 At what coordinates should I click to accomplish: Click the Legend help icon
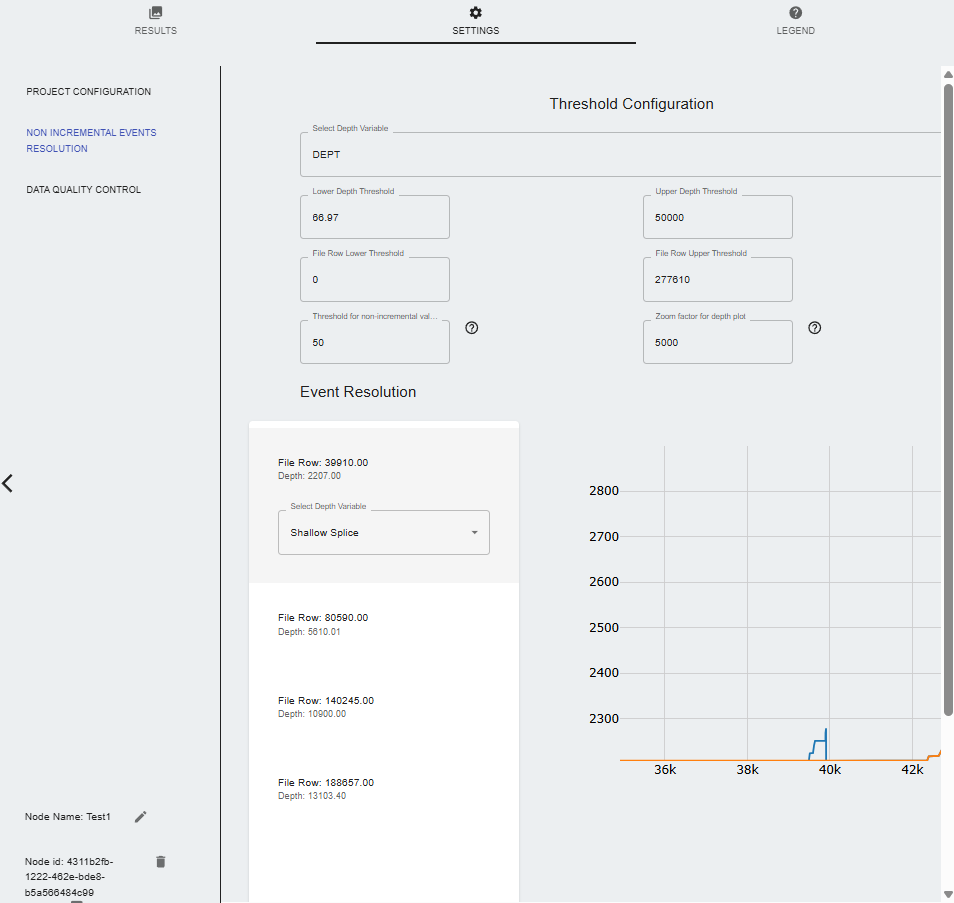coord(796,13)
